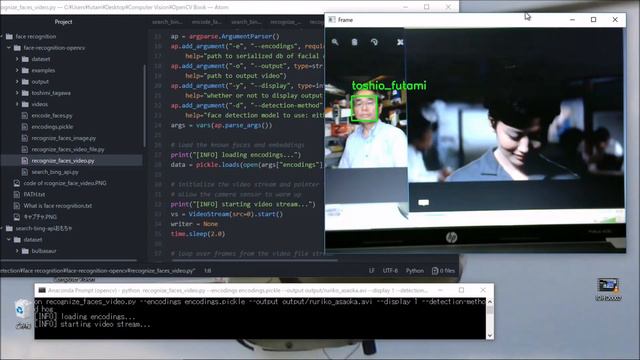
Task: Maximize the Frame window
Action: click(x=593, y=20)
